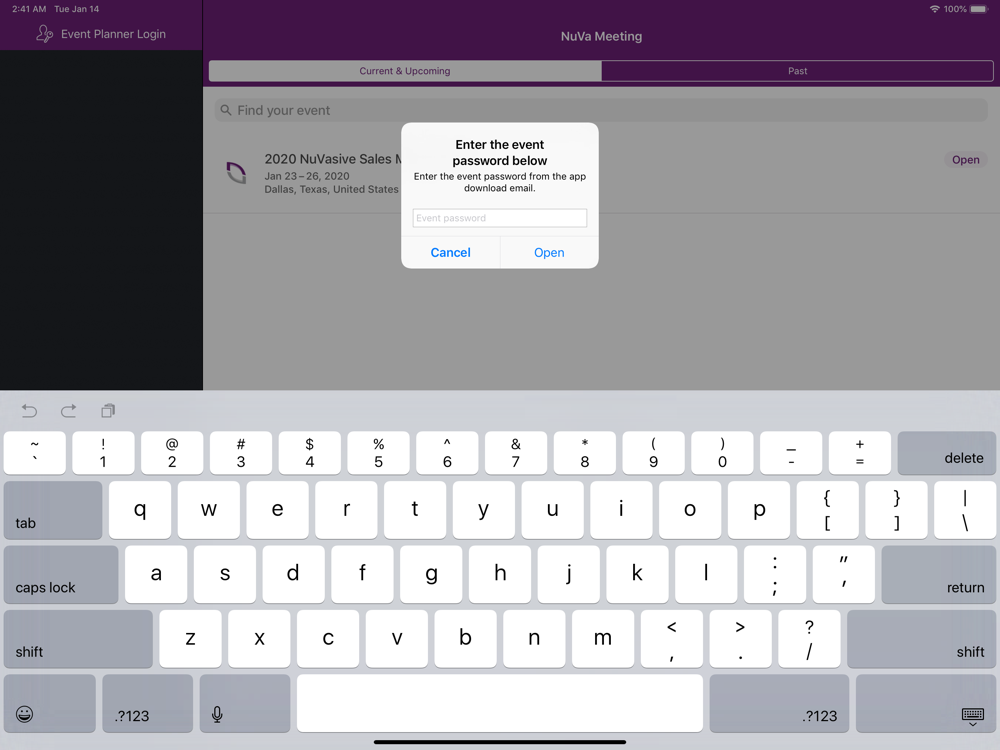The image size is (1000, 750).
Task: Tap the microphone dictation key
Action: point(245,703)
